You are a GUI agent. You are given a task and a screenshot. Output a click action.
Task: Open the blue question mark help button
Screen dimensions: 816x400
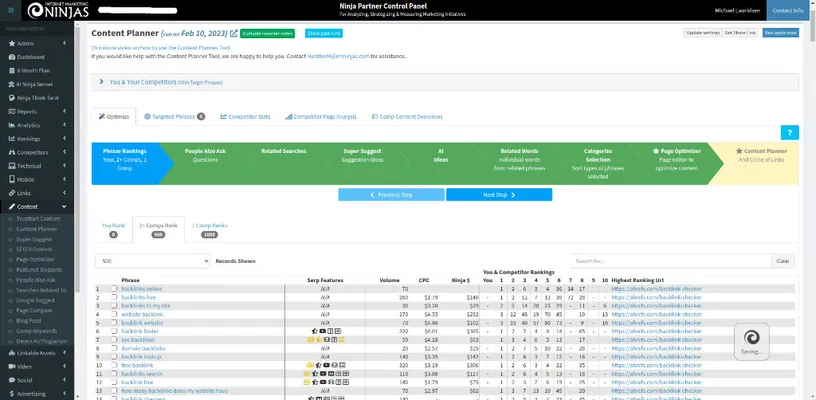coord(789,132)
